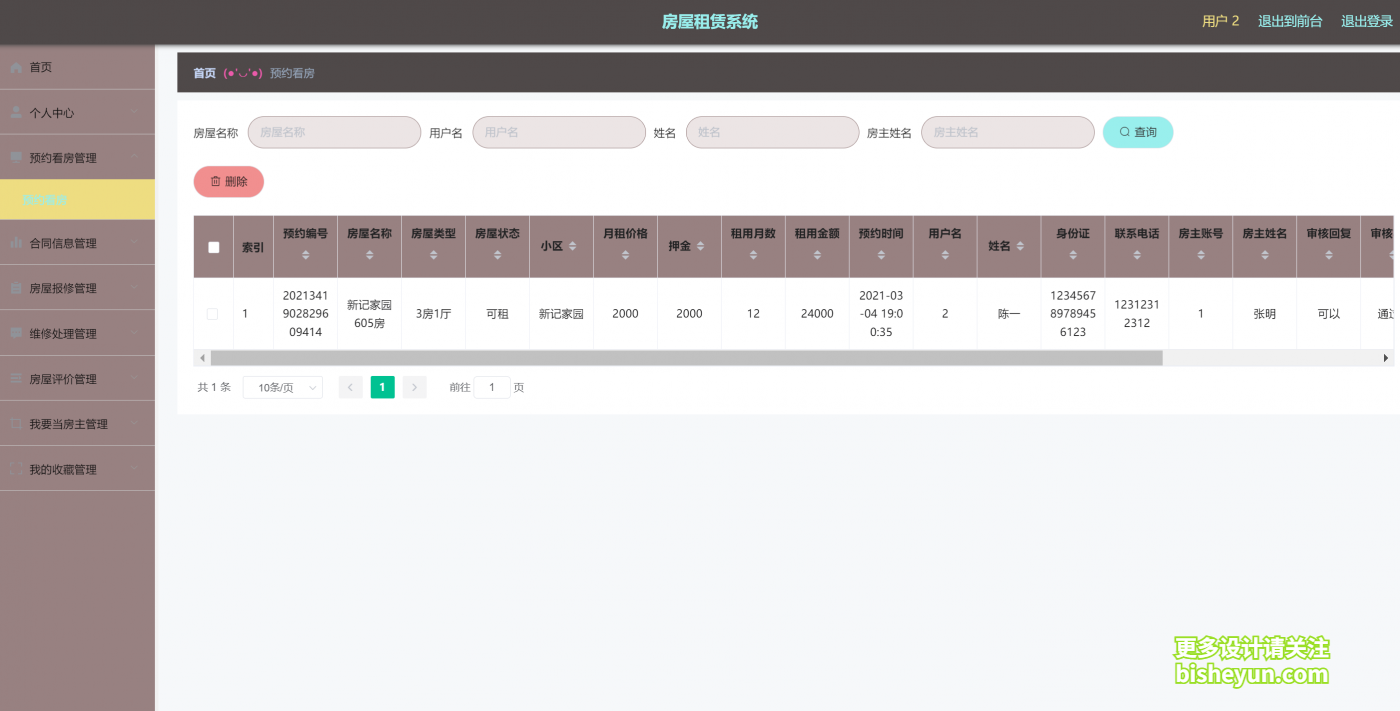Open the 10条/页 page size dropdown
This screenshot has height=711, width=1400.
coord(283,387)
